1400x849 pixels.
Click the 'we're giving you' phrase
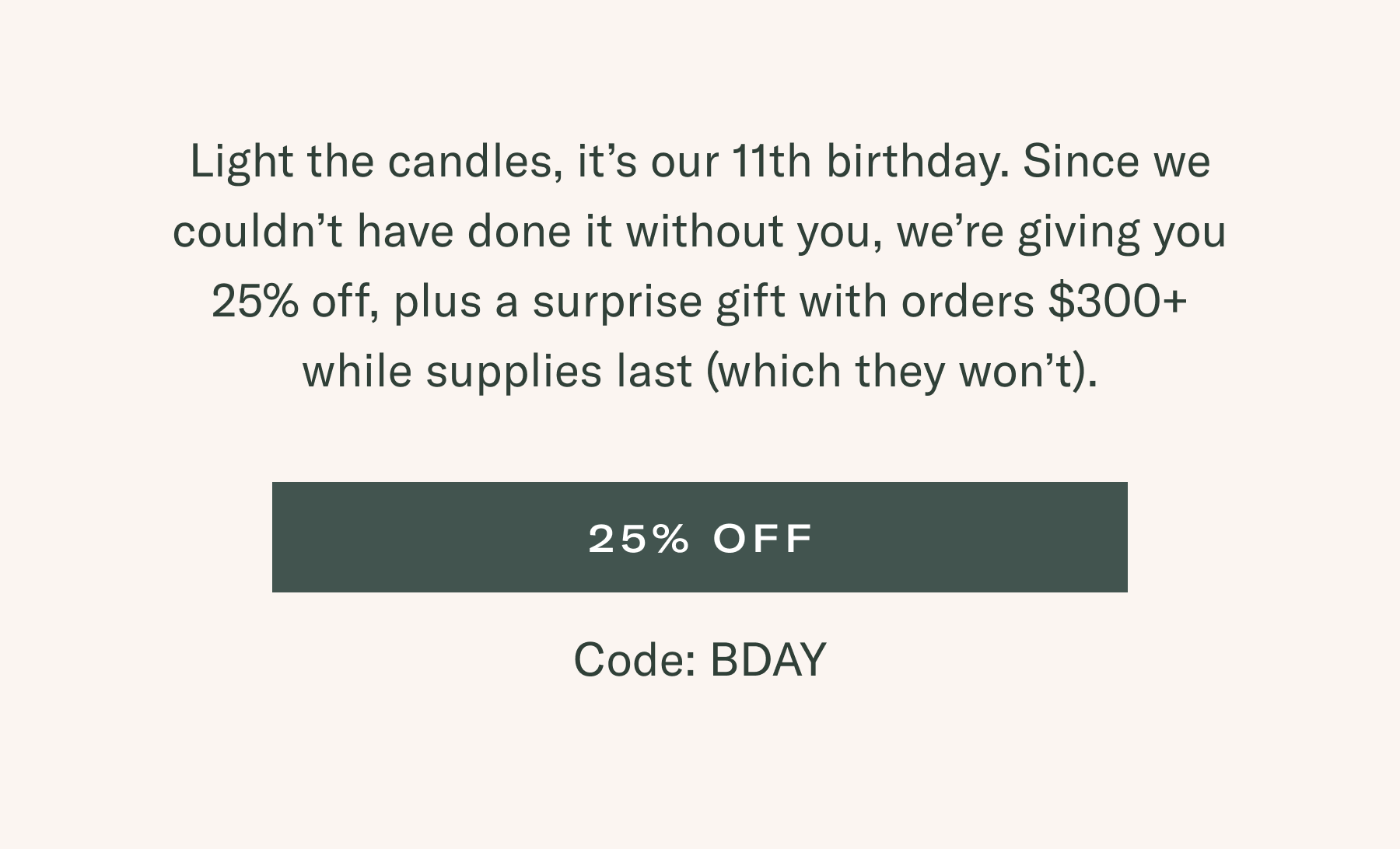1062,232
